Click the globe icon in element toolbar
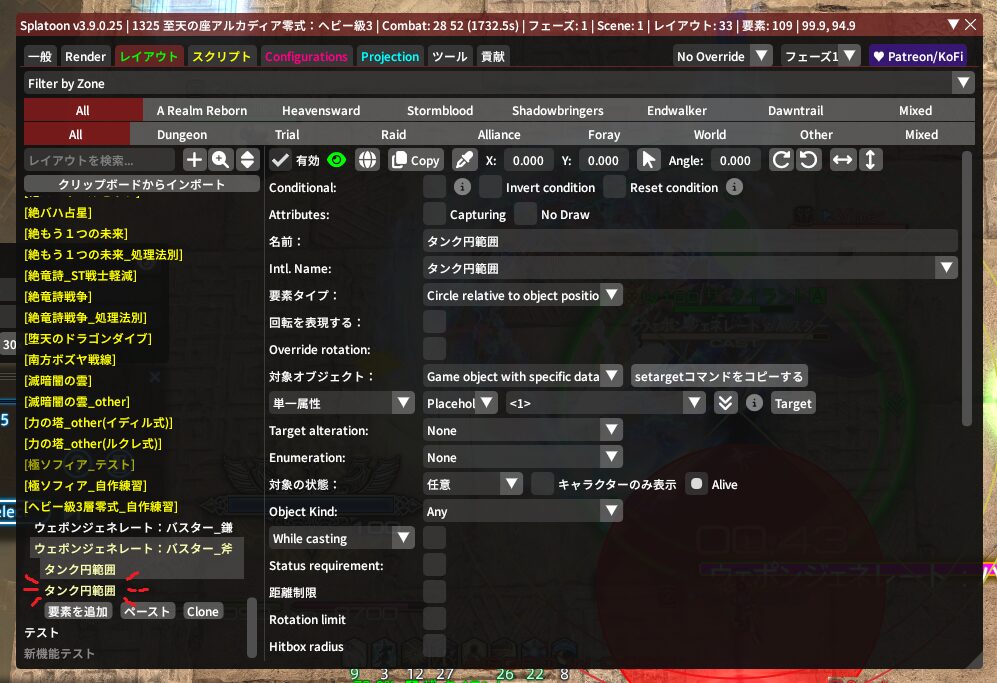997x683 pixels. pos(368,160)
